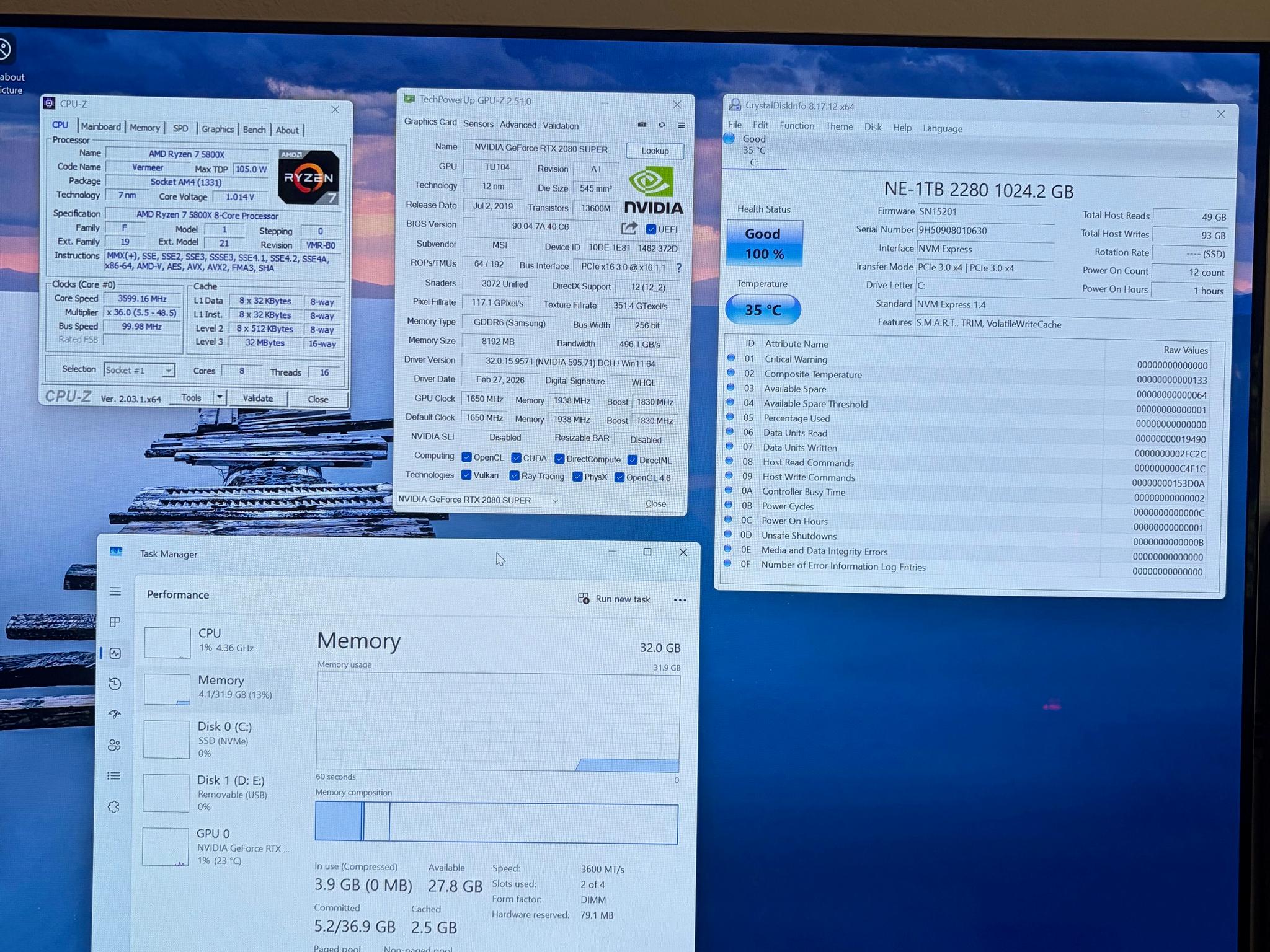1270x952 pixels.
Task: Click the CrystalDiskInfo title bar app icon
Action: click(x=735, y=105)
